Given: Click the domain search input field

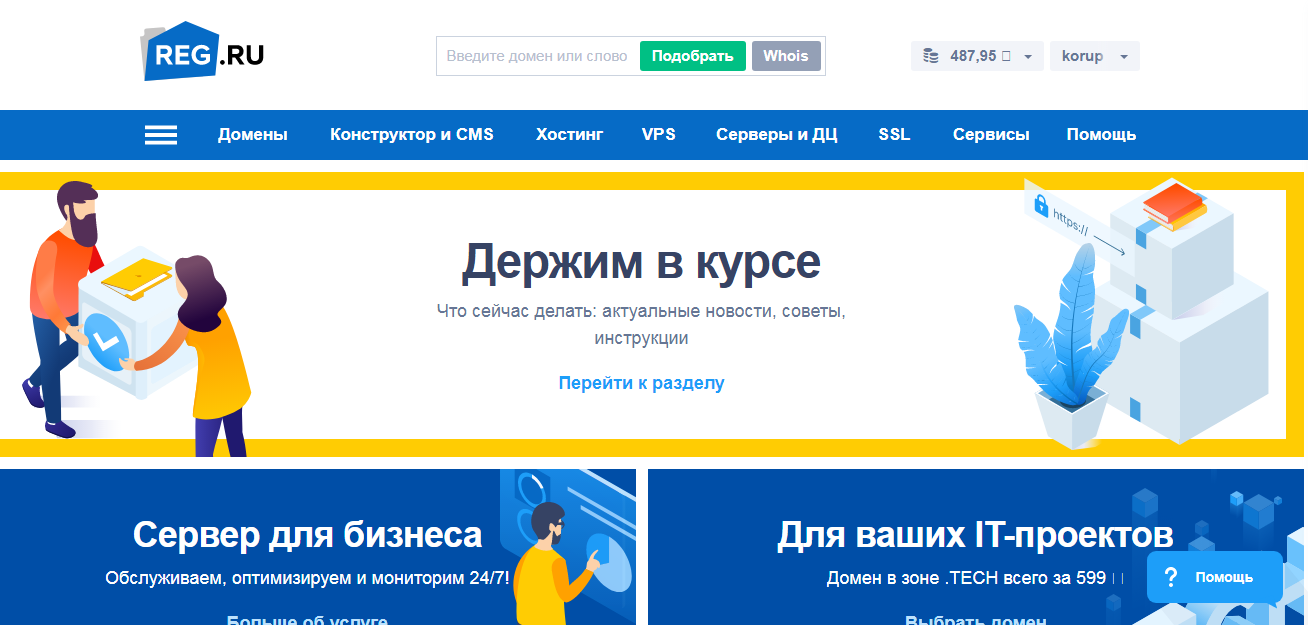Looking at the screenshot, I should 537,56.
